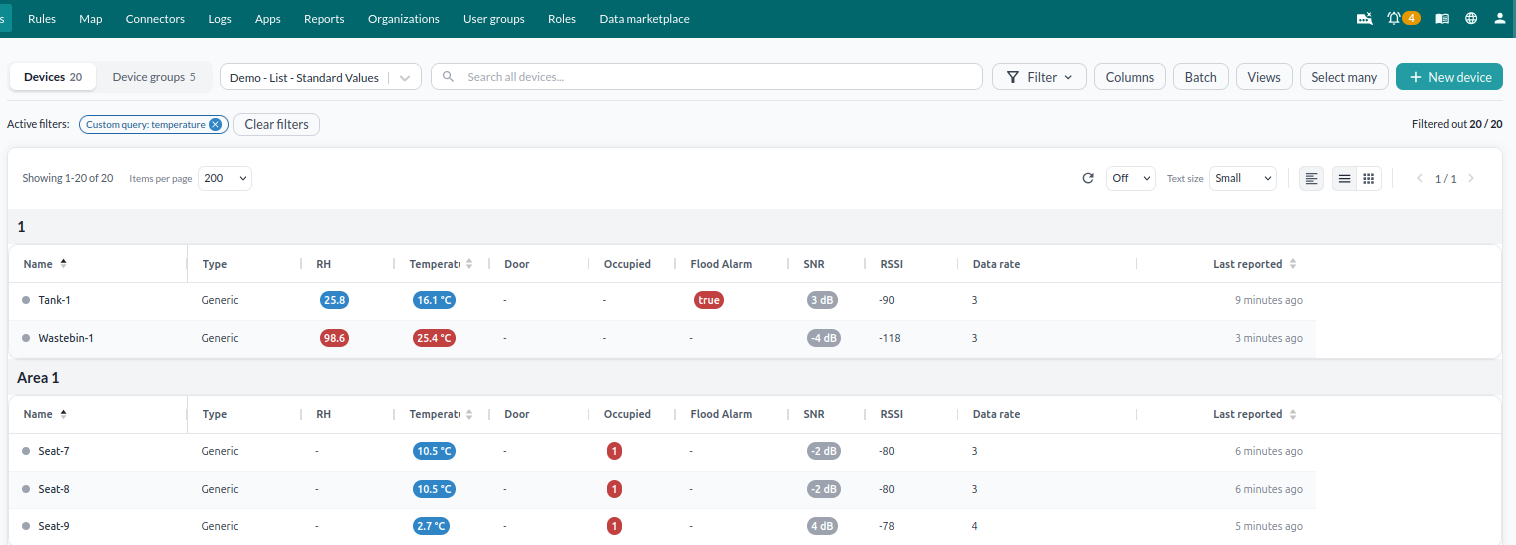Open the Reports menu

(324, 19)
